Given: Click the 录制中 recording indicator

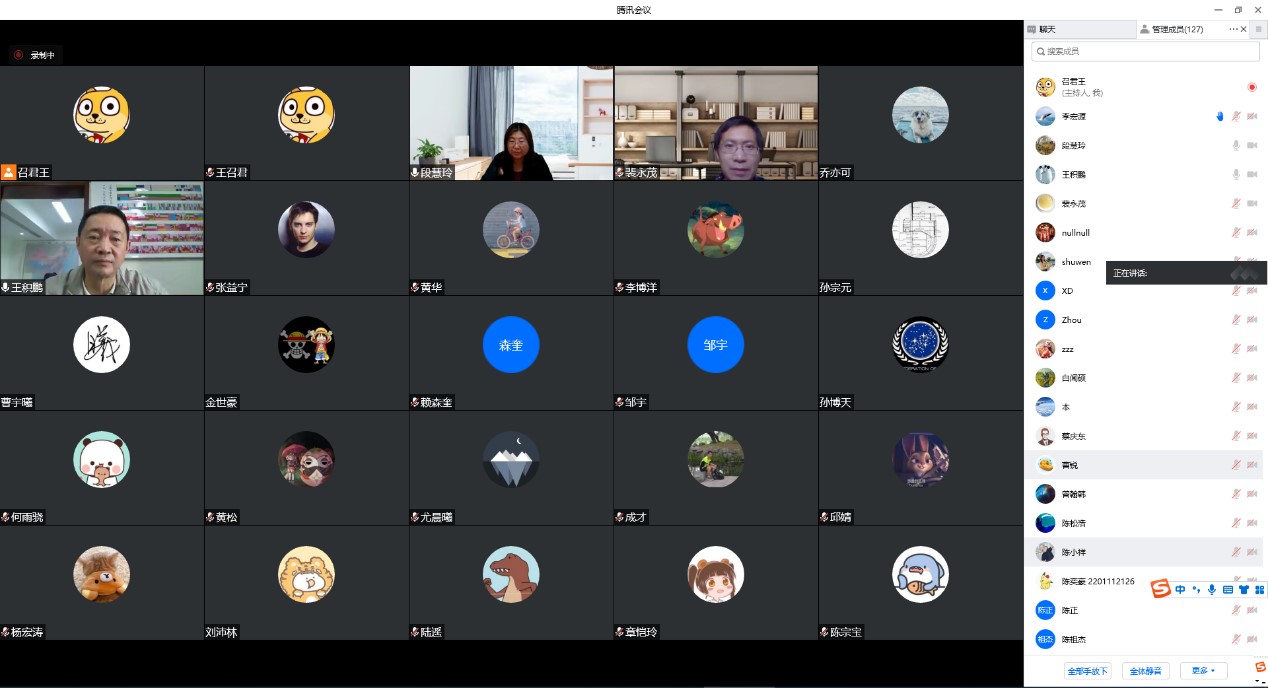Looking at the screenshot, I should (36, 55).
